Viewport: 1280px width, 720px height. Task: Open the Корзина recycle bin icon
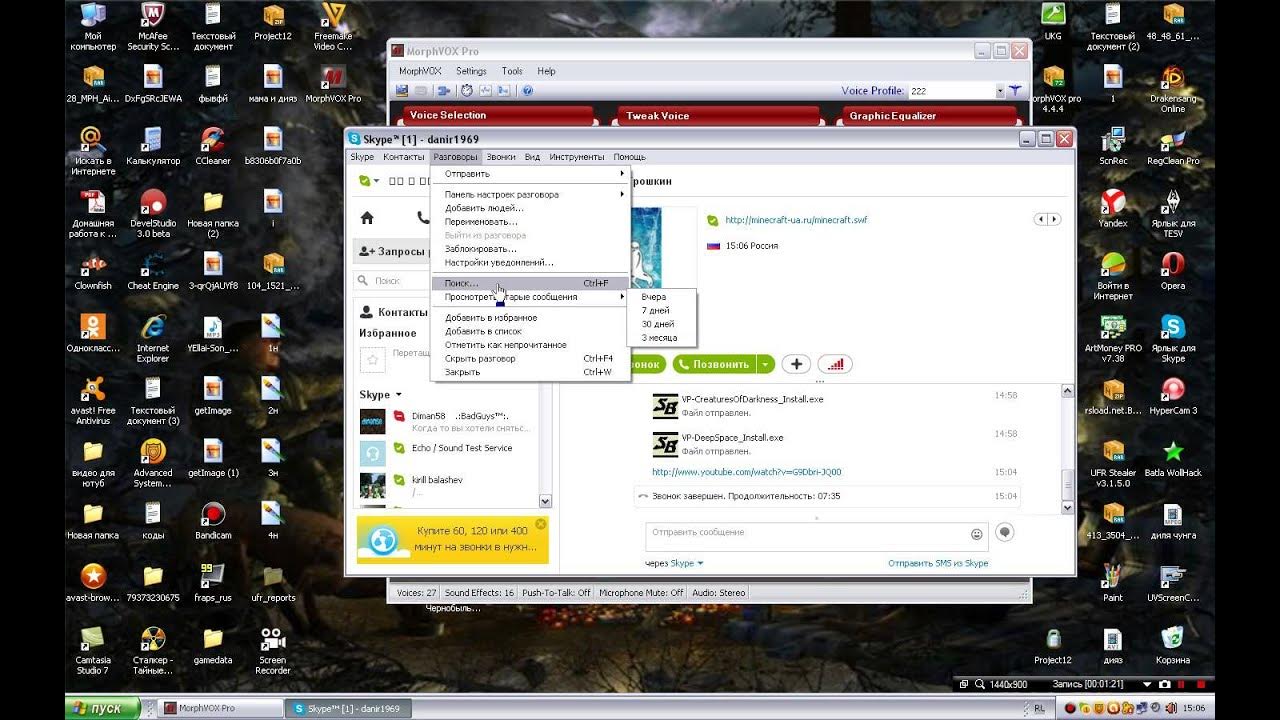coord(1173,646)
